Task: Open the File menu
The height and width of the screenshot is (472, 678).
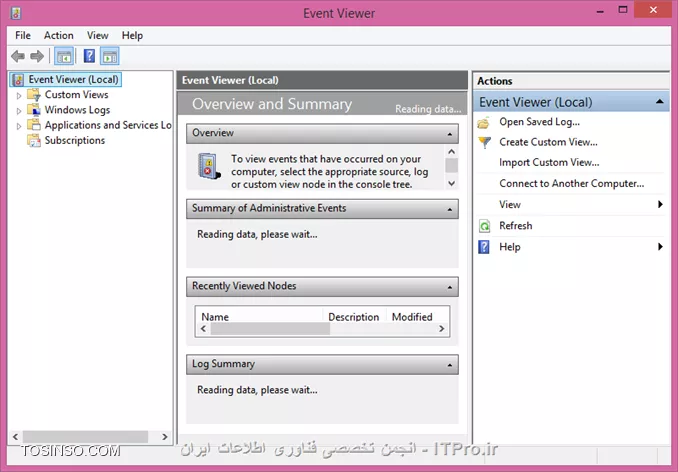Action: pyautogui.click(x=23, y=35)
